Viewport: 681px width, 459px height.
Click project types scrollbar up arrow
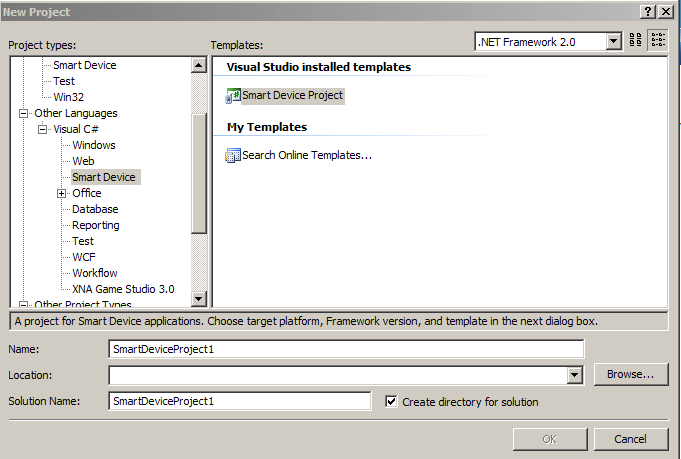click(x=198, y=66)
